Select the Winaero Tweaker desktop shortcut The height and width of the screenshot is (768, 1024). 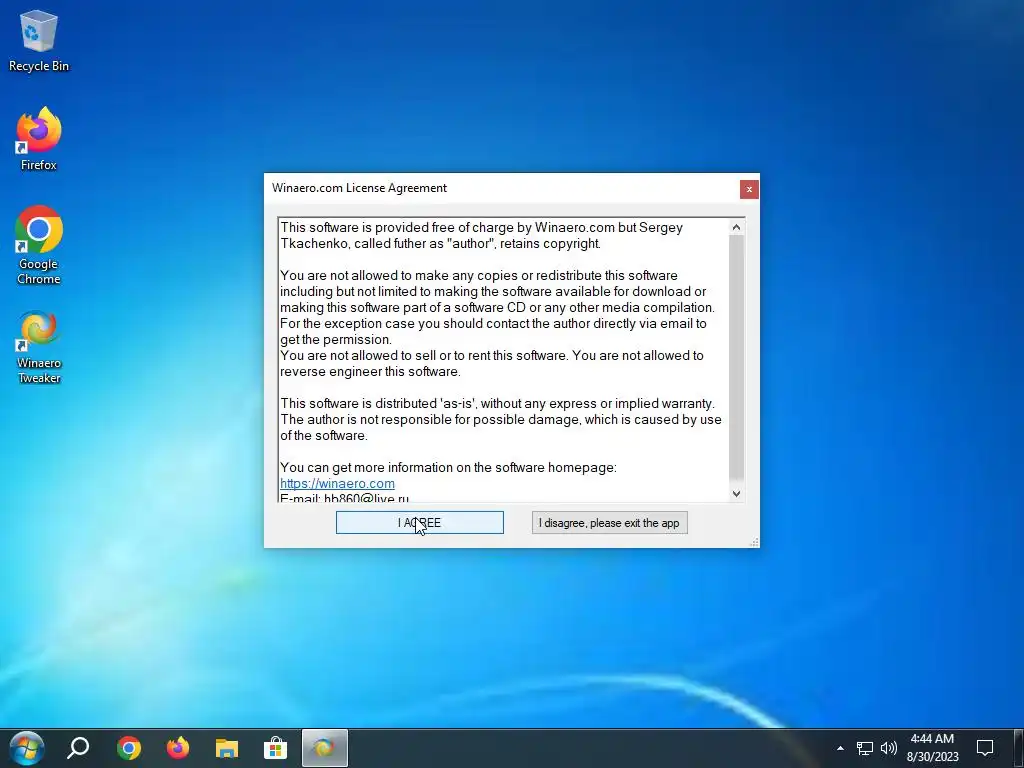[39, 347]
